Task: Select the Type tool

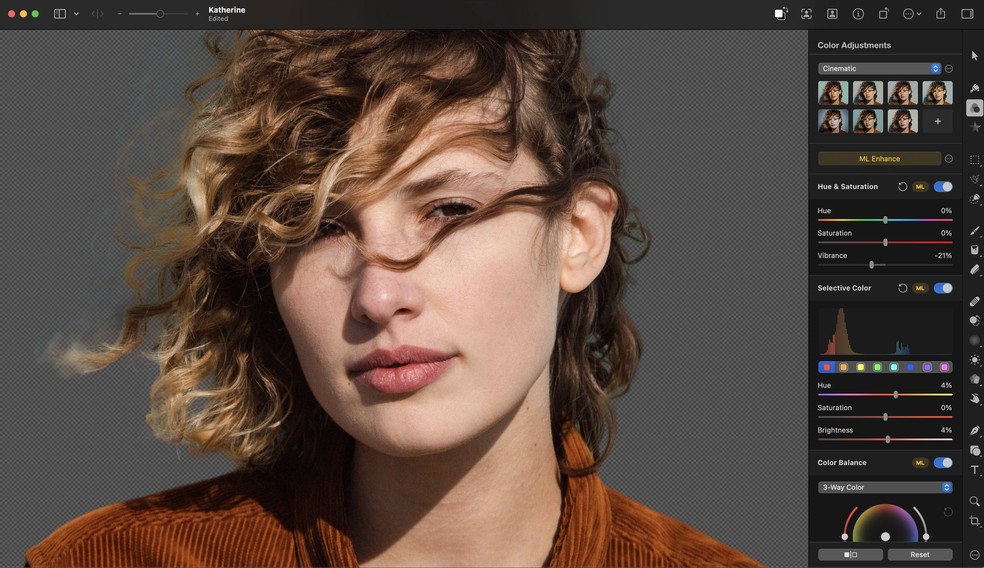Action: (x=975, y=470)
